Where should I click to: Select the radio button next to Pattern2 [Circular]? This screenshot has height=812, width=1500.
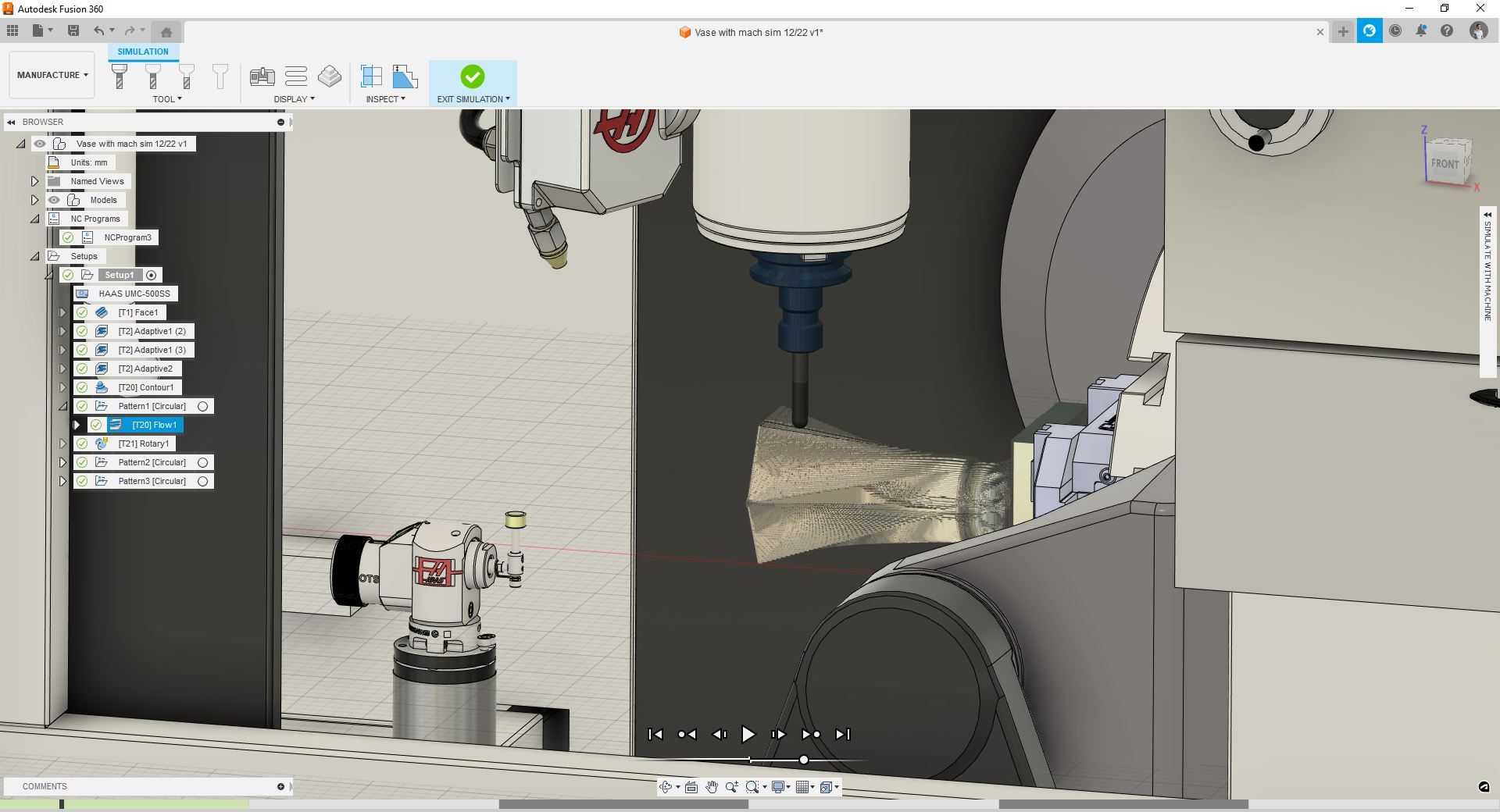click(x=202, y=462)
